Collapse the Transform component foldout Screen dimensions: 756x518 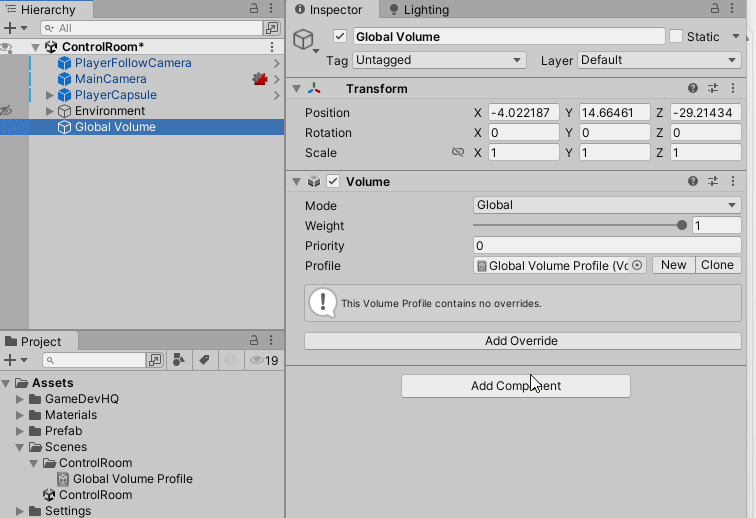coord(297,89)
